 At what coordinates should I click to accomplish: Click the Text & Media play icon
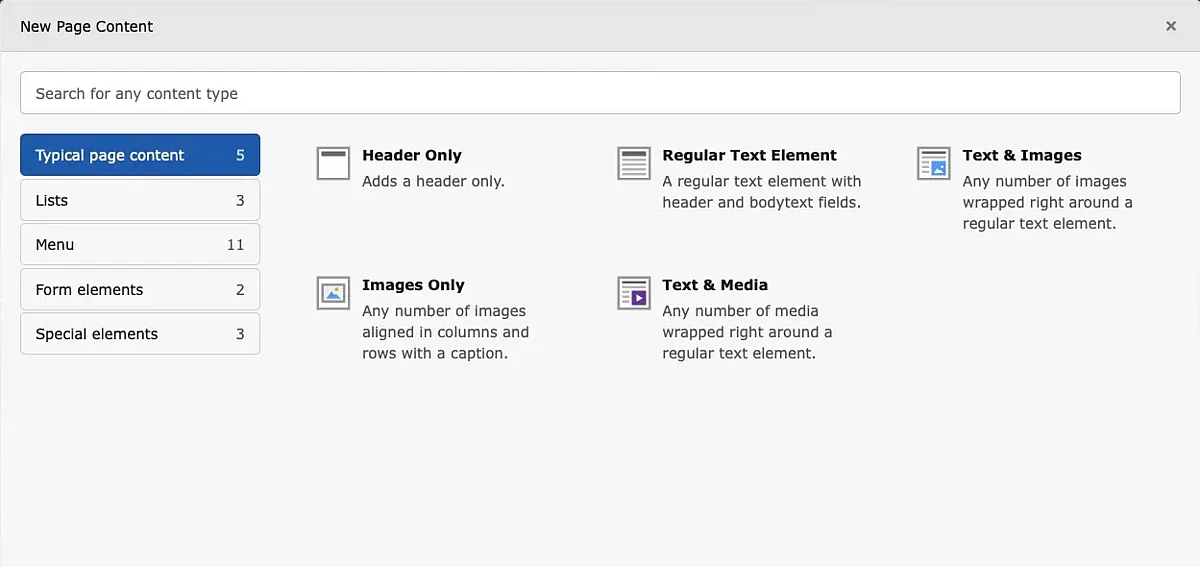coord(633,293)
